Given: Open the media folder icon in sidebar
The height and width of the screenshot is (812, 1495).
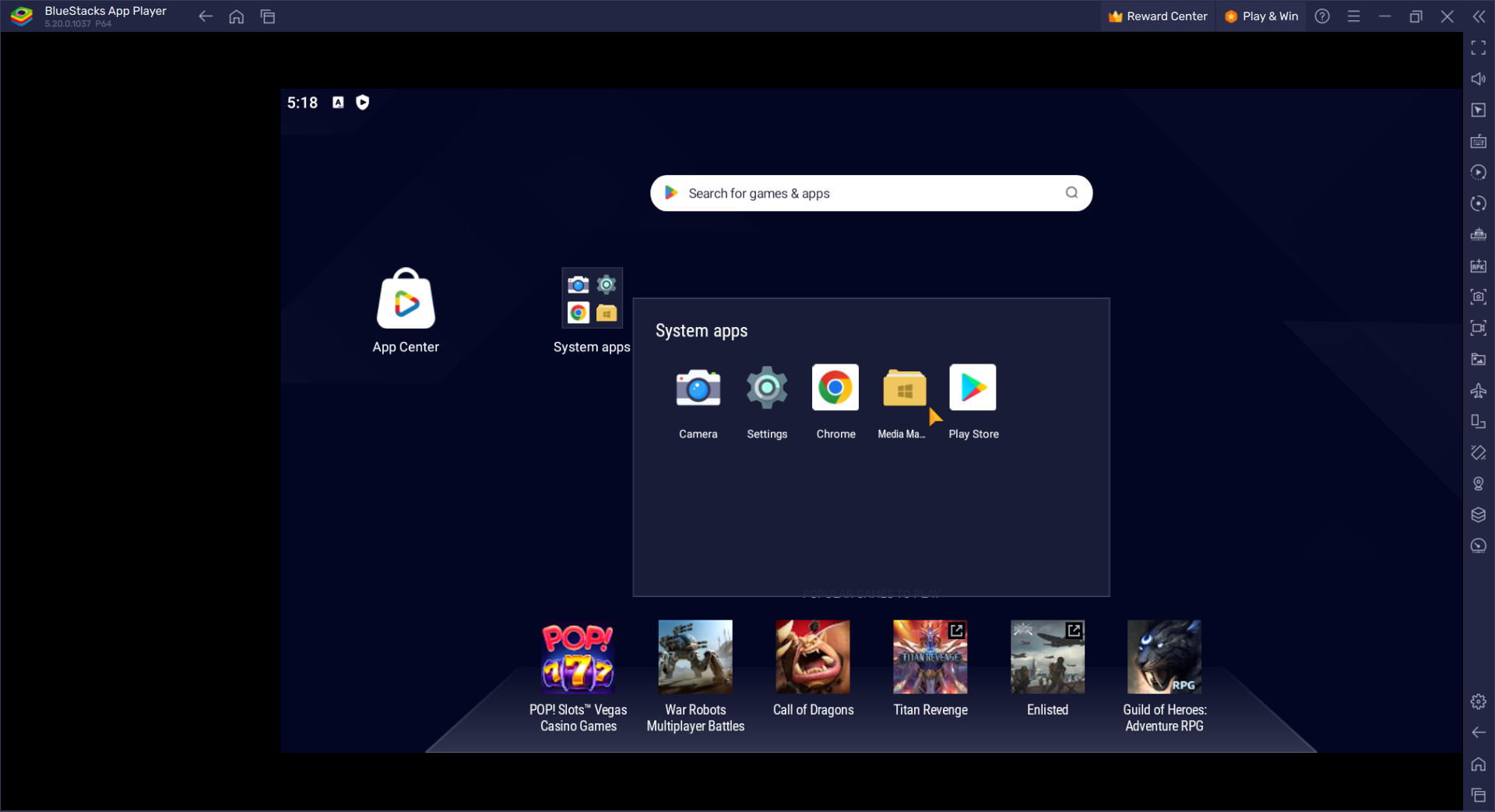Looking at the screenshot, I should (1479, 360).
